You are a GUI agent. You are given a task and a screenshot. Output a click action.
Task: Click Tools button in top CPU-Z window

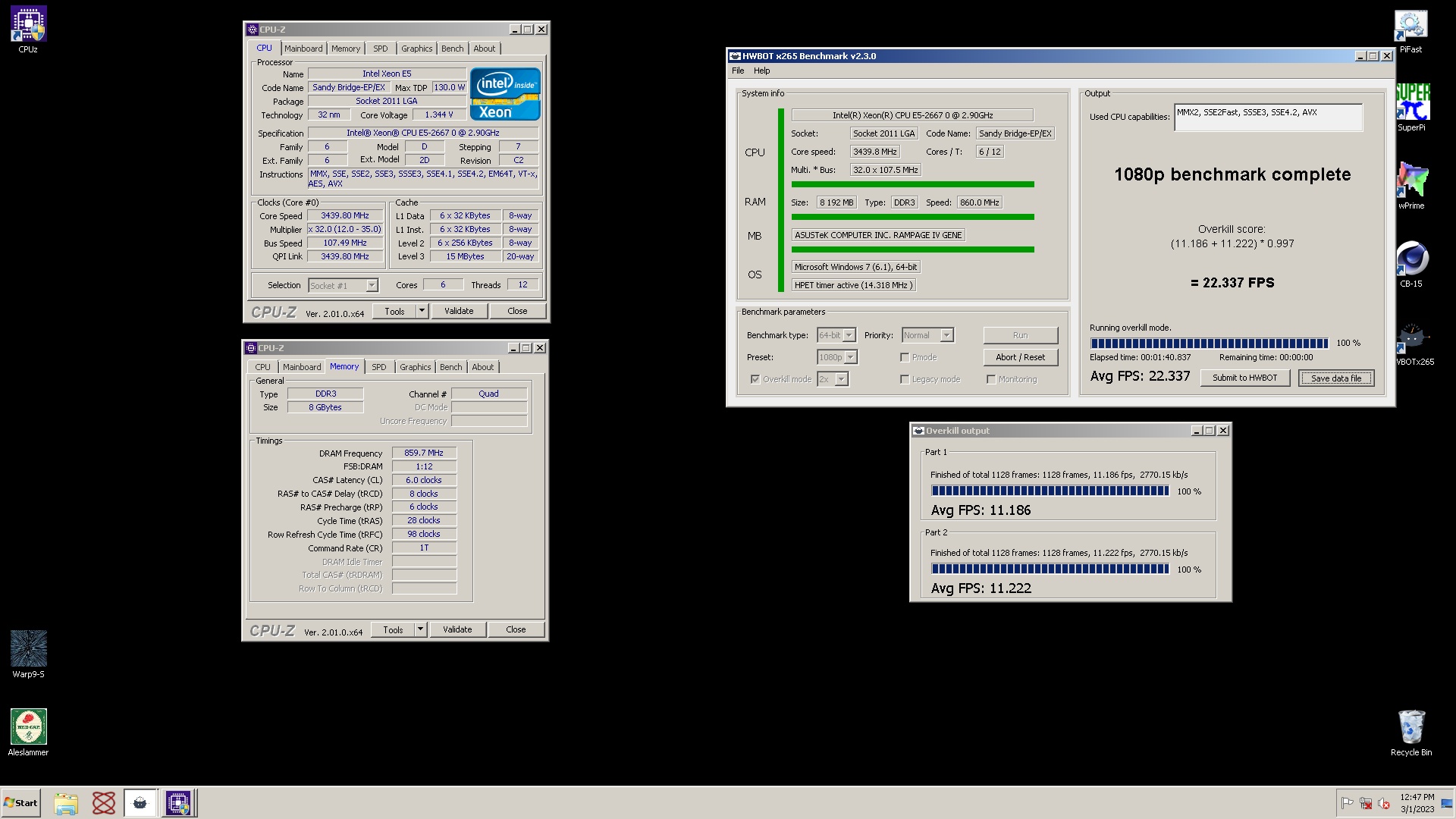point(395,311)
